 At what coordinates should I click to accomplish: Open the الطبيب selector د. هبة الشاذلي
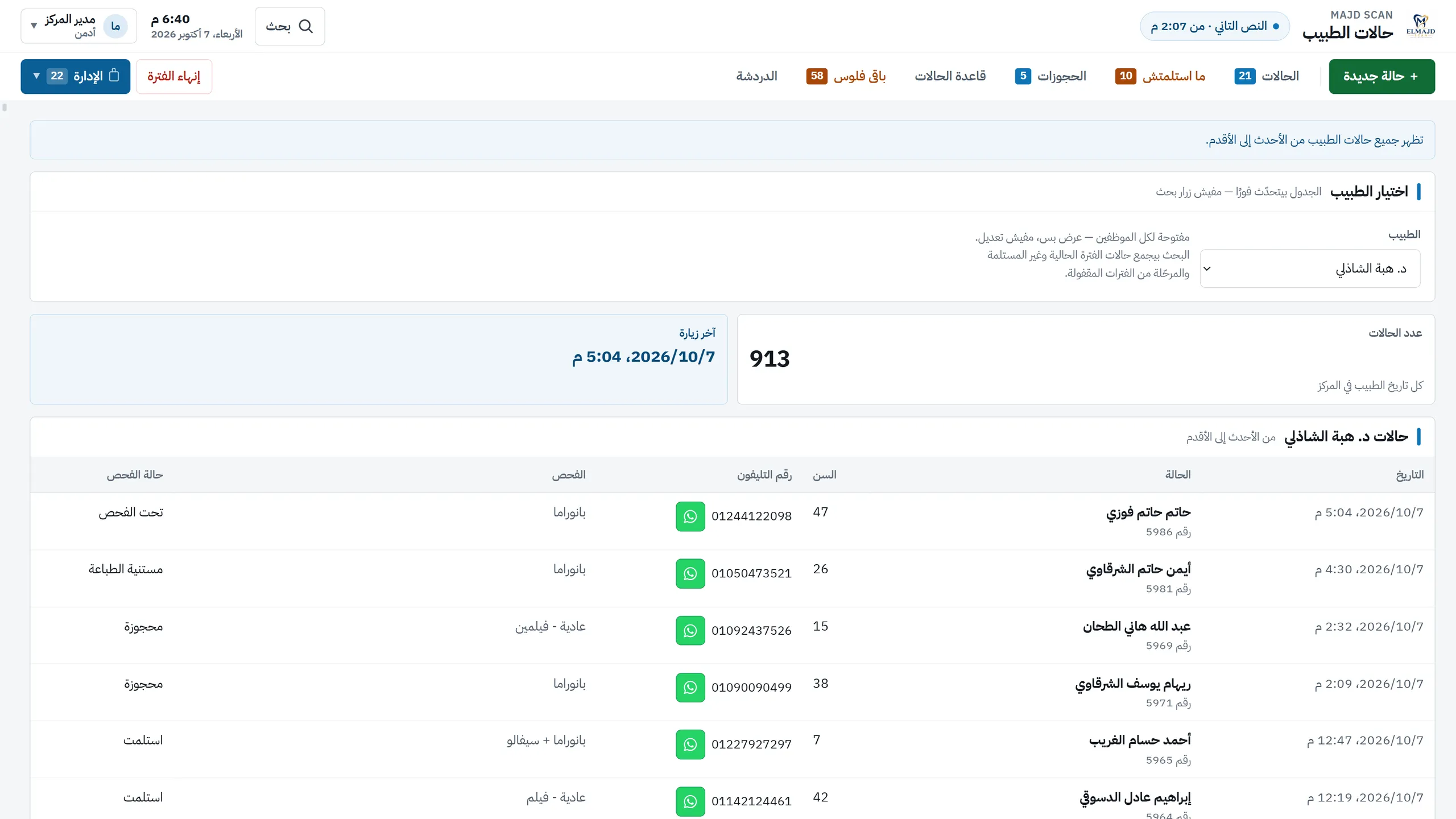point(1310,268)
